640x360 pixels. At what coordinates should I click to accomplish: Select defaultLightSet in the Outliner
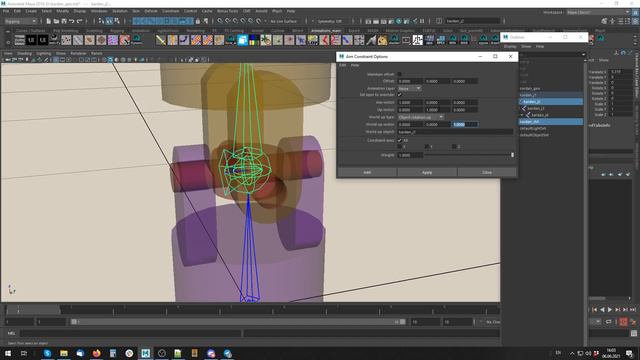(533, 128)
